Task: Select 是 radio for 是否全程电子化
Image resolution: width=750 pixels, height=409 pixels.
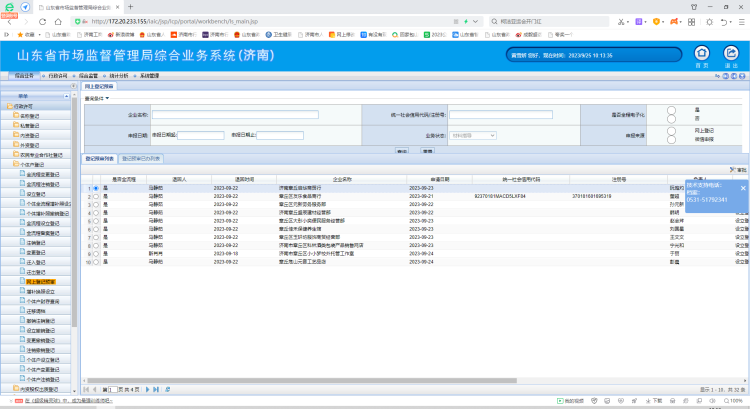Action: (x=671, y=111)
